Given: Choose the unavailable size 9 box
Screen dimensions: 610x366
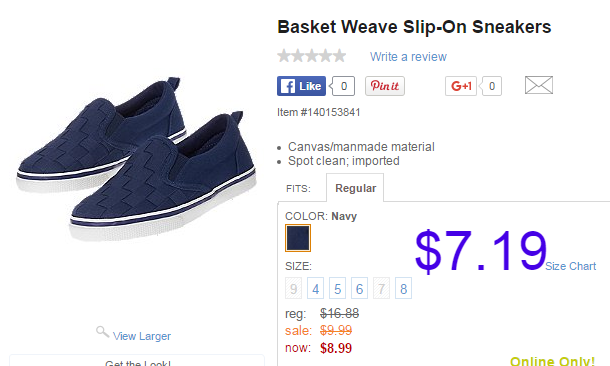Looking at the screenshot, I should point(293,288).
